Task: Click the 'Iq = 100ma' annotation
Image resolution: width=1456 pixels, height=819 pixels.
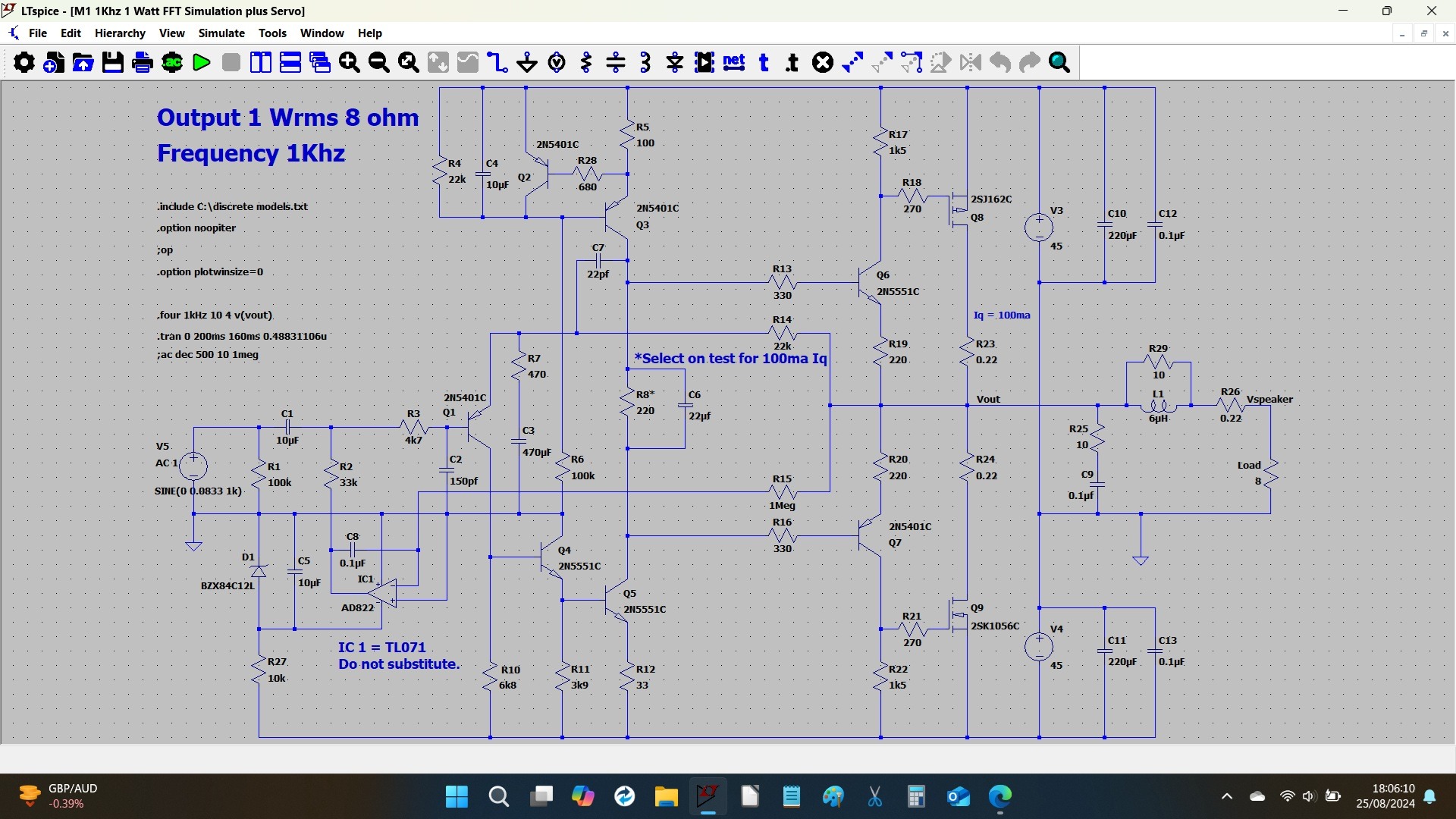Action: pyautogui.click(x=1002, y=315)
